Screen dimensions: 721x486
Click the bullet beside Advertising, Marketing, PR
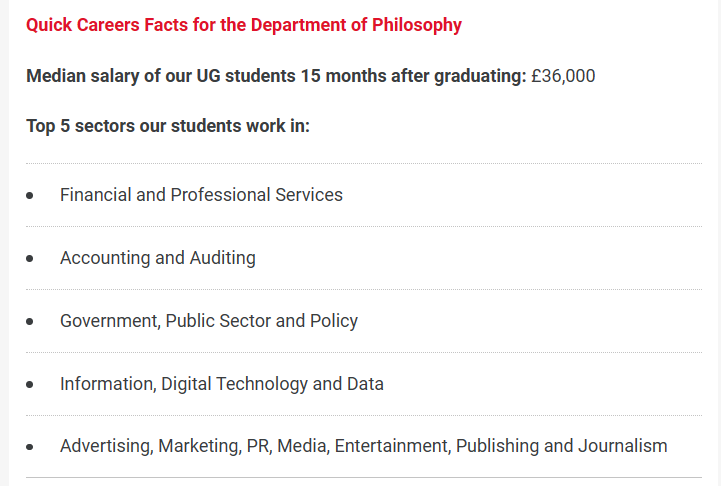(30, 448)
